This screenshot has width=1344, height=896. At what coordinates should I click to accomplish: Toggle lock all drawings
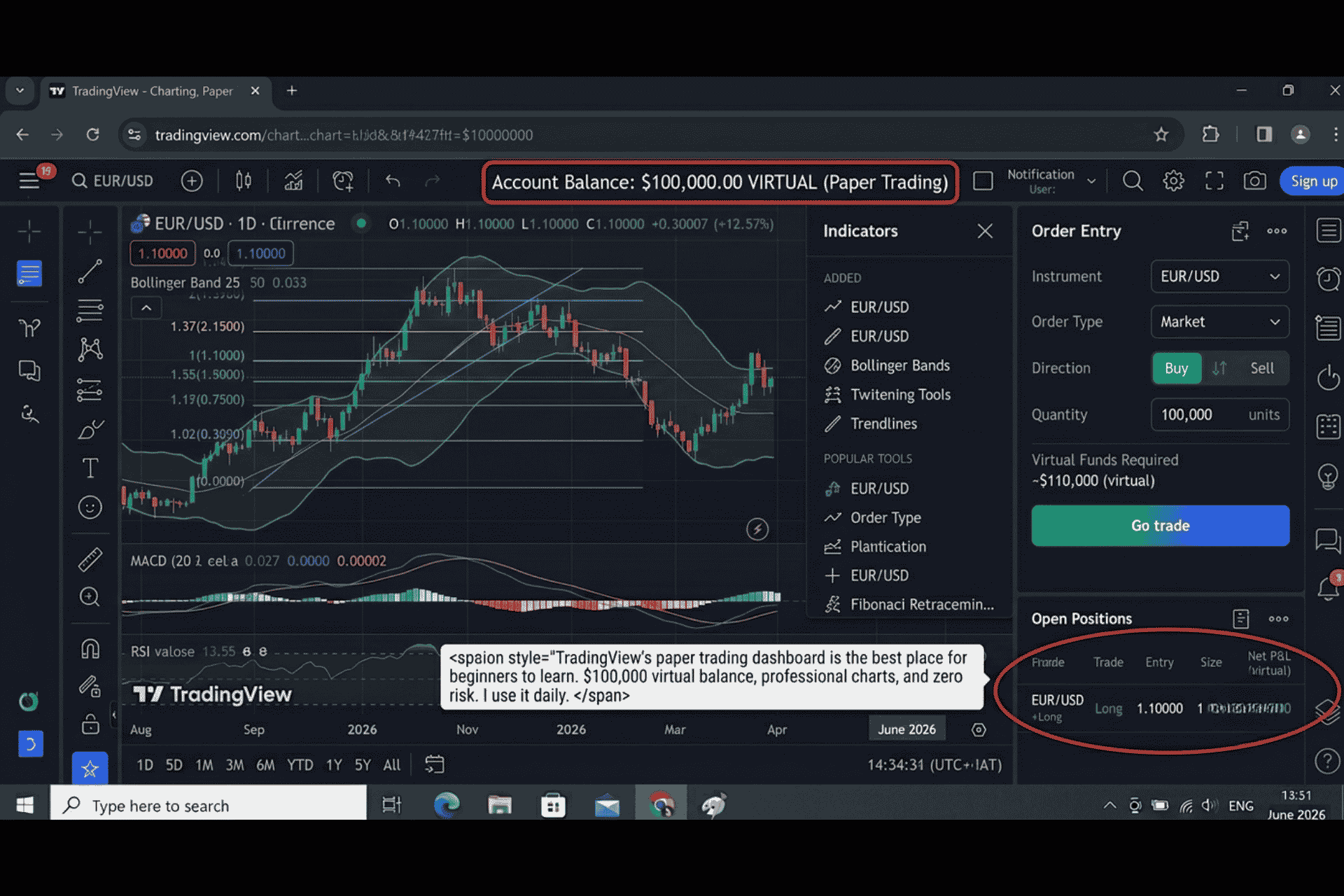tap(90, 723)
